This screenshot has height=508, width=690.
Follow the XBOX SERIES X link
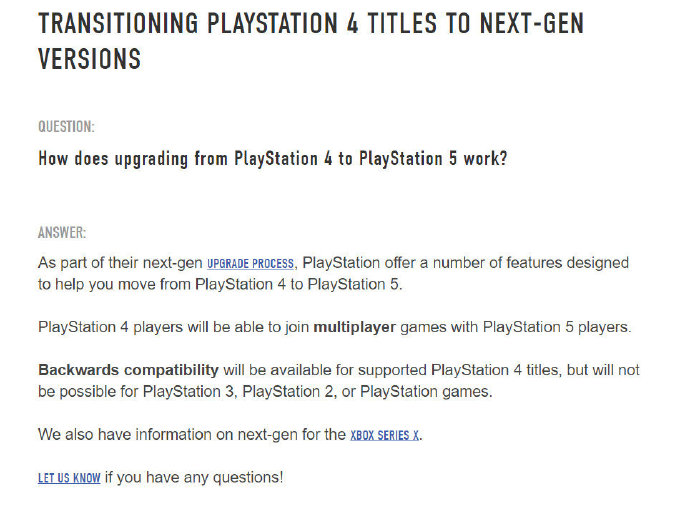[384, 436]
